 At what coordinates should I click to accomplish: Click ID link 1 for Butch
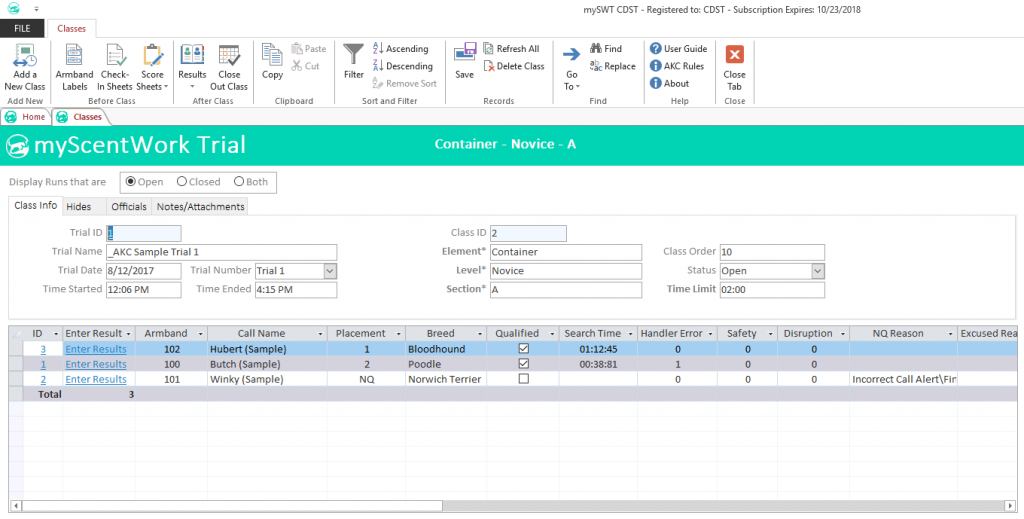(43, 364)
